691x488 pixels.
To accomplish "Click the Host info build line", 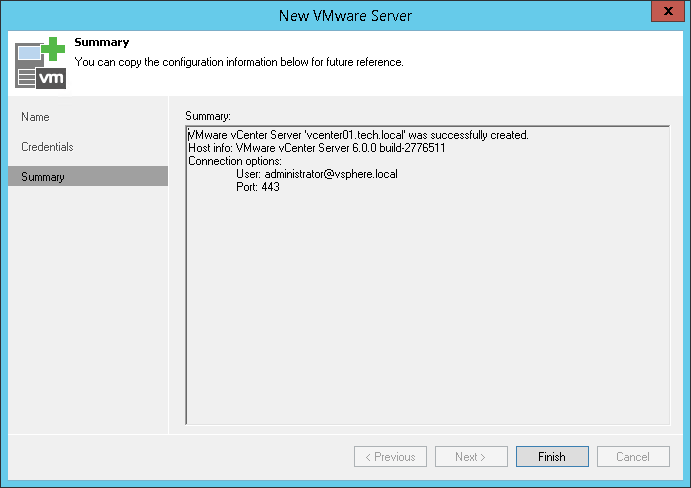I will coord(317,148).
